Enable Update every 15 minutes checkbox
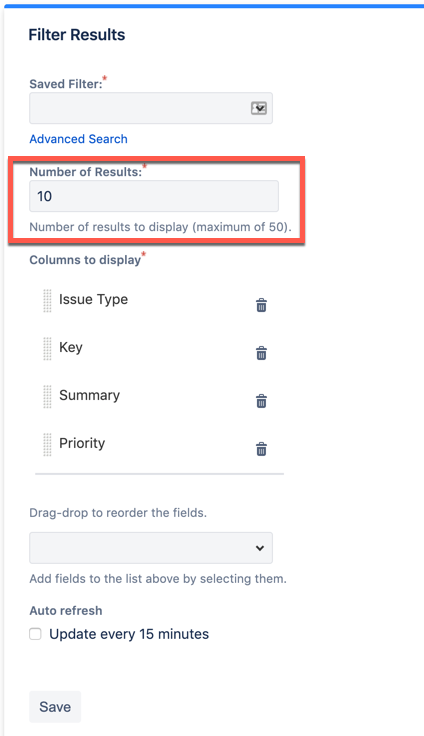The image size is (424, 736). coord(35,634)
